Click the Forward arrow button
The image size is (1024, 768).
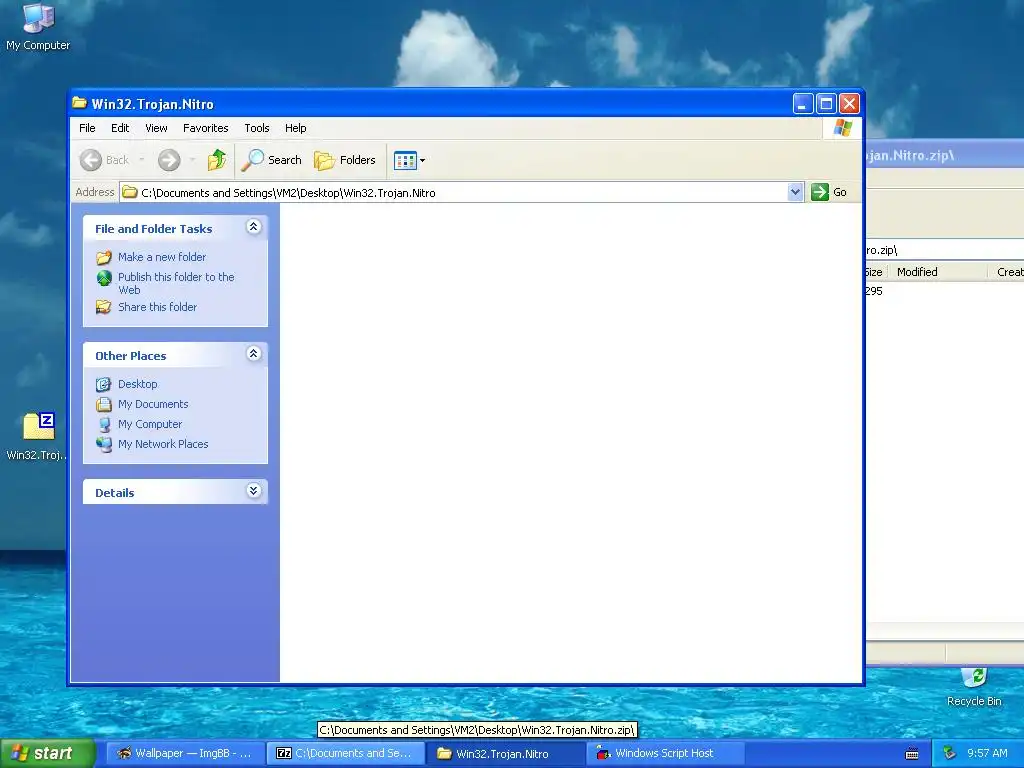[x=169, y=160]
